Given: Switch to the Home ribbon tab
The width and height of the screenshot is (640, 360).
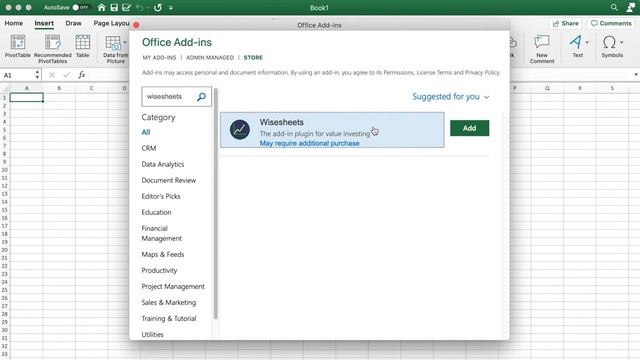Looking at the screenshot, I should [13, 23].
